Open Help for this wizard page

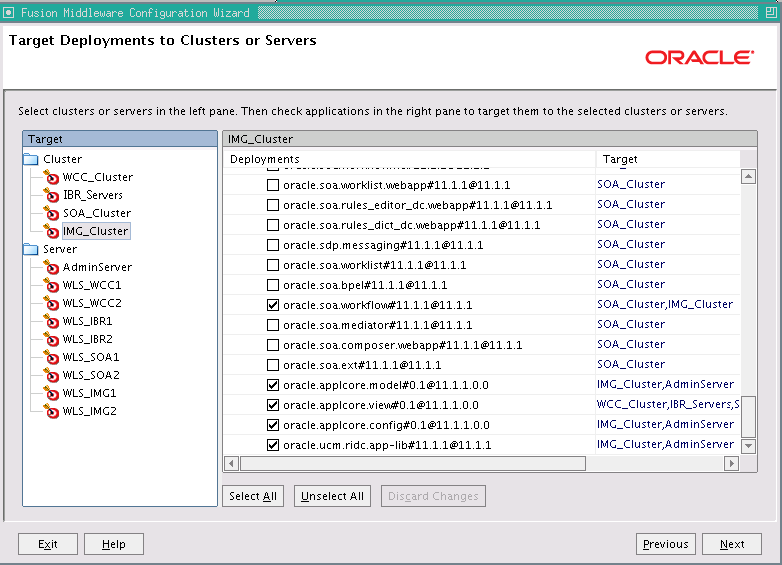point(114,544)
